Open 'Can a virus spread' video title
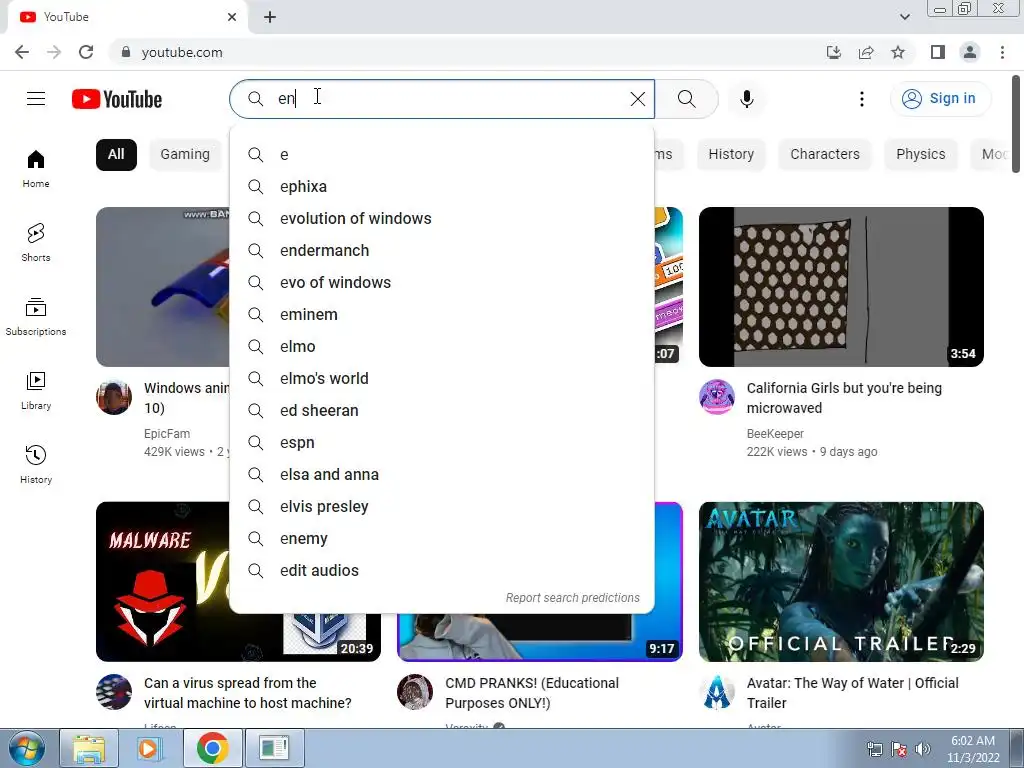Screen dimensions: 1024x768 [x=248, y=693]
